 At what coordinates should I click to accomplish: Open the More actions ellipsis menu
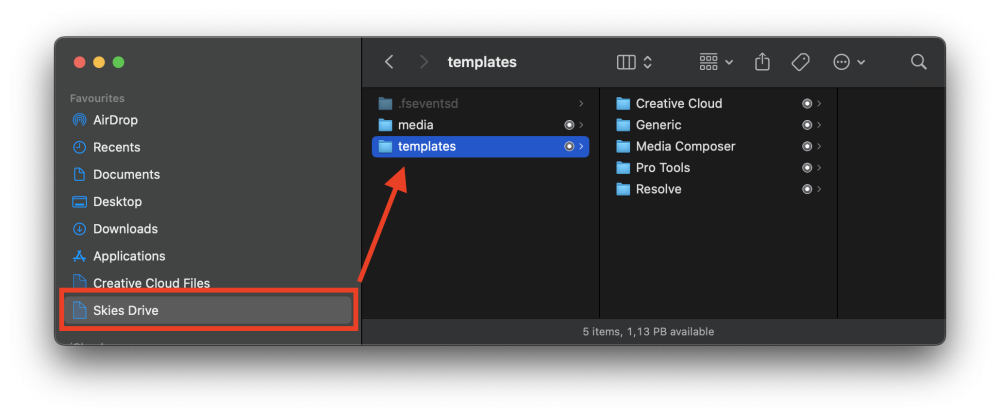[849, 62]
